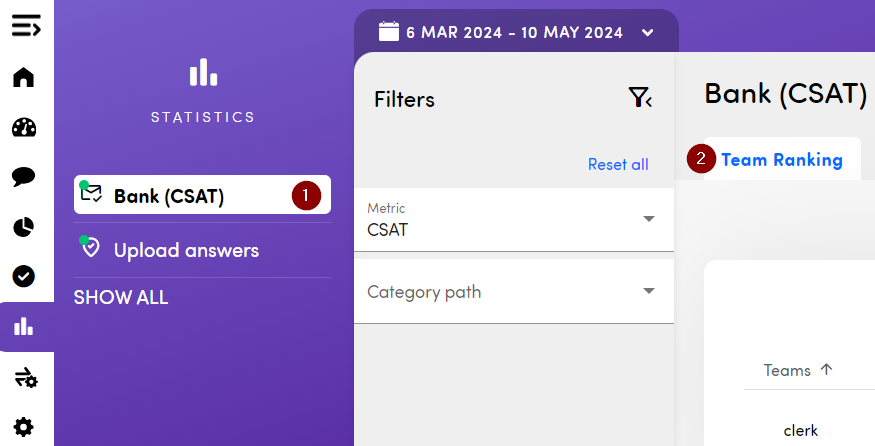Screen dimensions: 875x446
Task: Expand the date range dropdown chevron
Action: pos(648,32)
